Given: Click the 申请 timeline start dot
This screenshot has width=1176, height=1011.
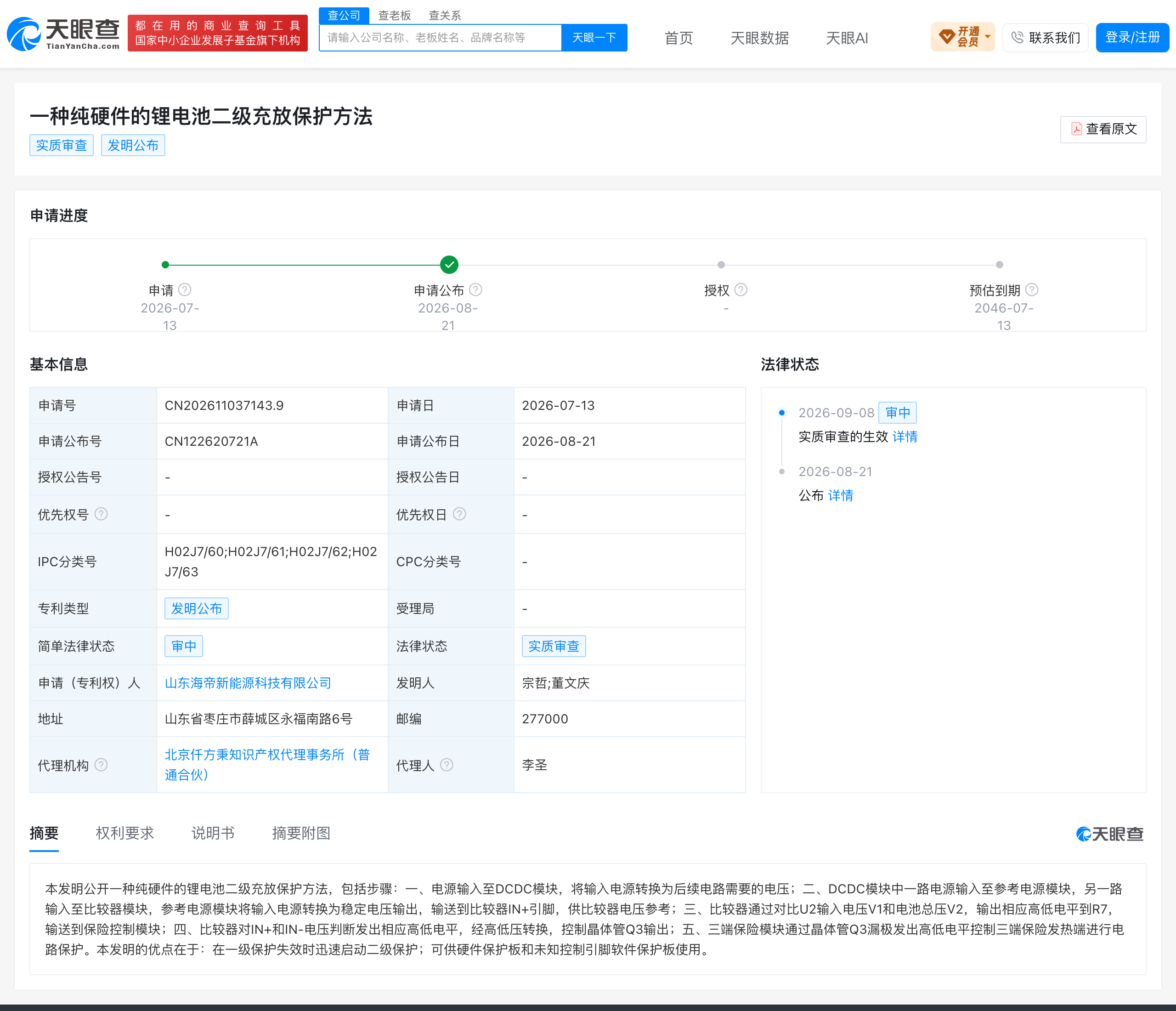Looking at the screenshot, I should pos(165,265).
